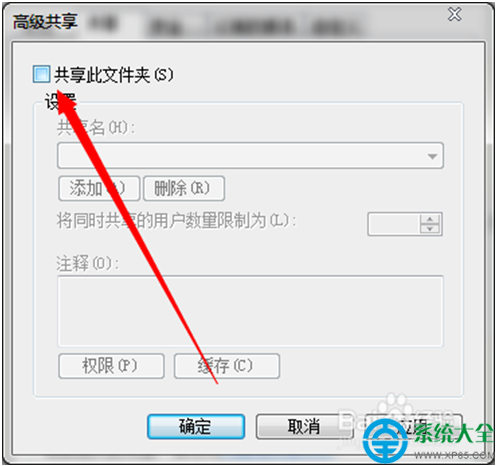Click the 系统大全 watermark logo icon
The width and height of the screenshot is (497, 466).
385,440
